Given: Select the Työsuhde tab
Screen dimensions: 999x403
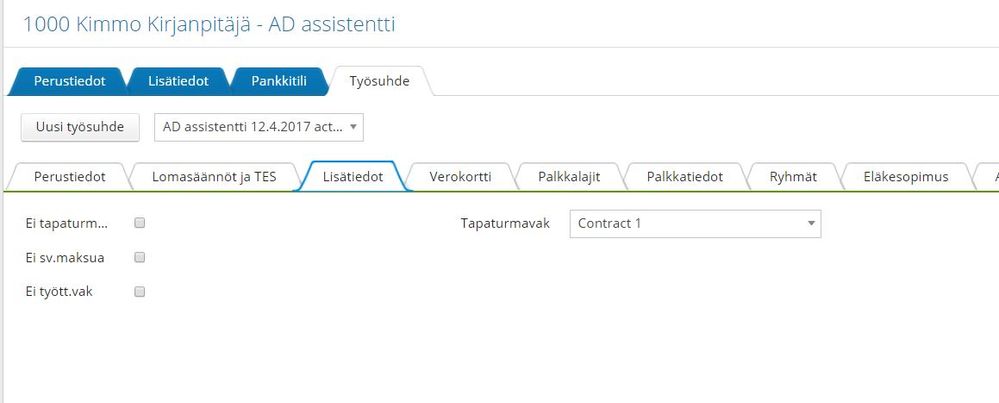Looking at the screenshot, I should (x=379, y=81).
